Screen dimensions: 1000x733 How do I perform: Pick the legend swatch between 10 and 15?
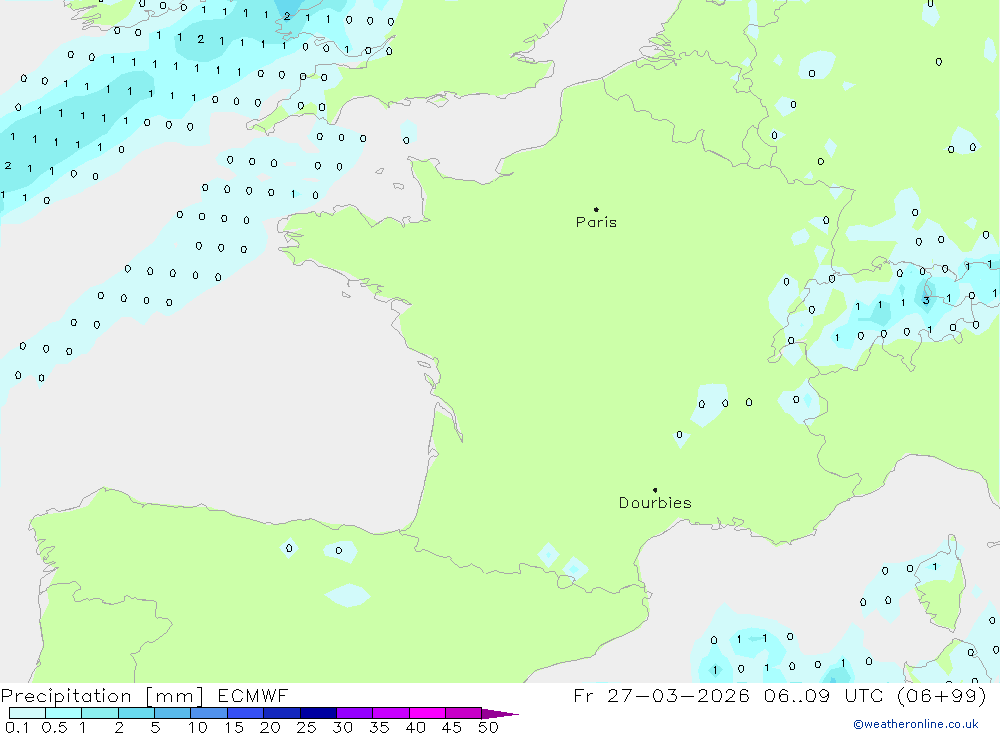(x=209, y=713)
